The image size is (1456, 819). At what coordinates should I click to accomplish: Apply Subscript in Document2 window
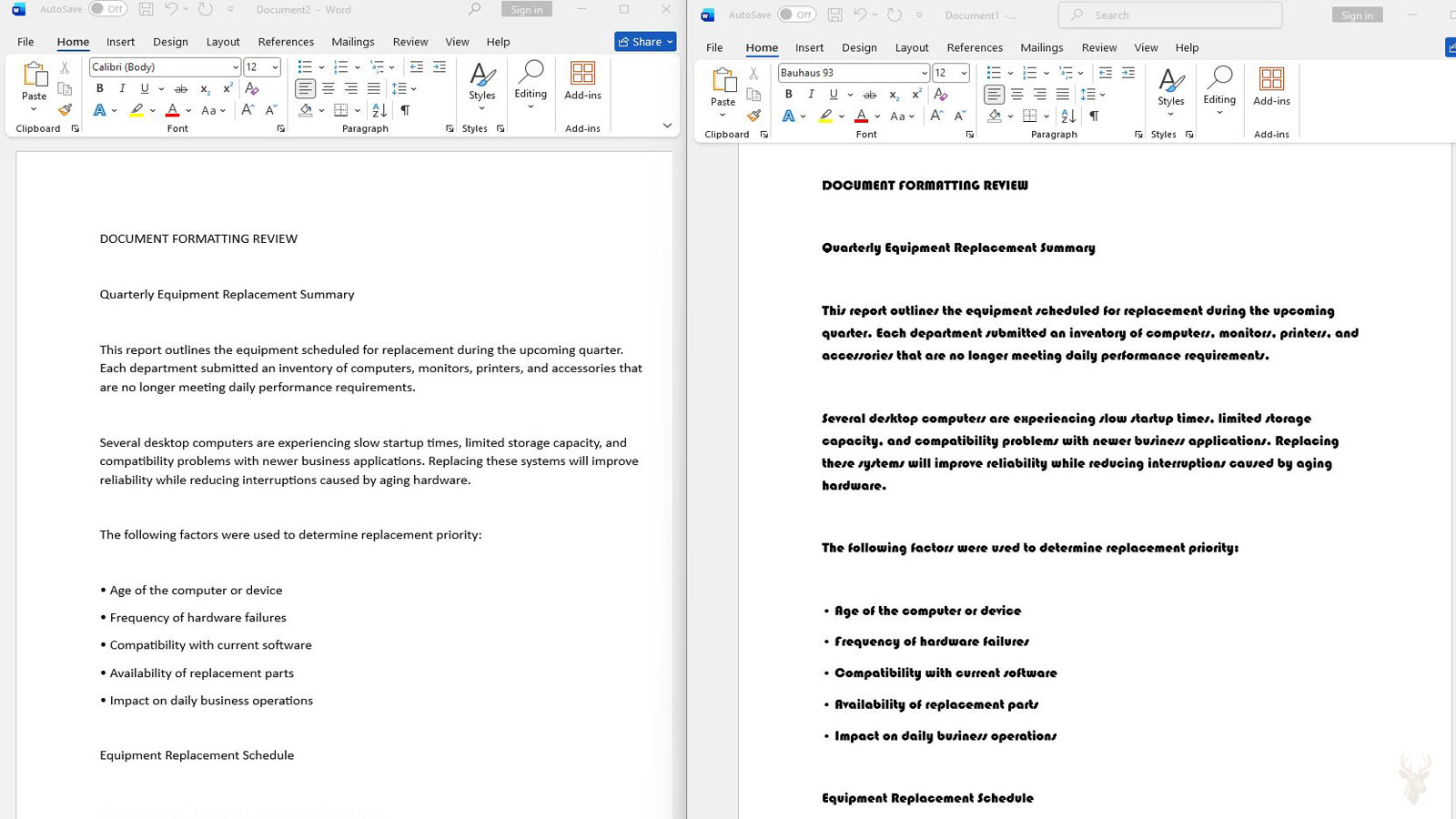[x=205, y=88]
